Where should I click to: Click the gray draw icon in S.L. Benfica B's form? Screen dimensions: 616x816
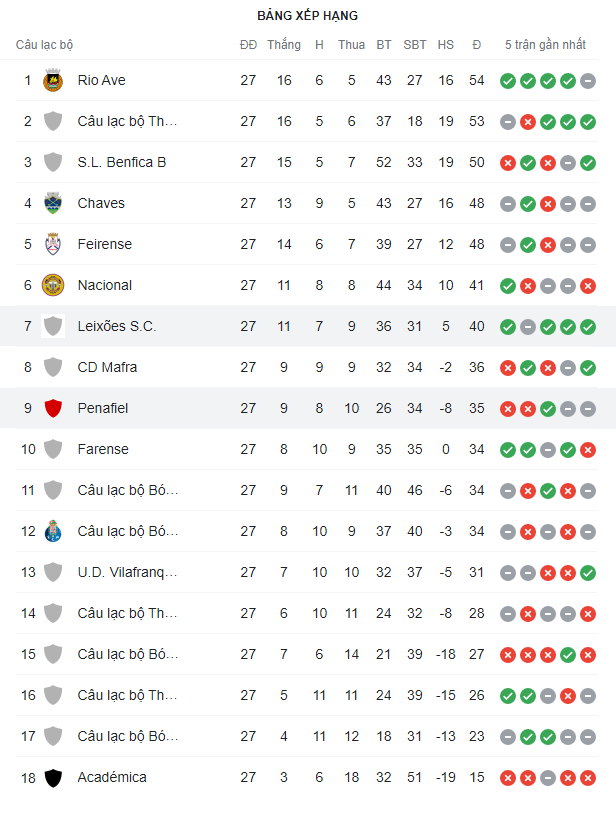(568, 162)
